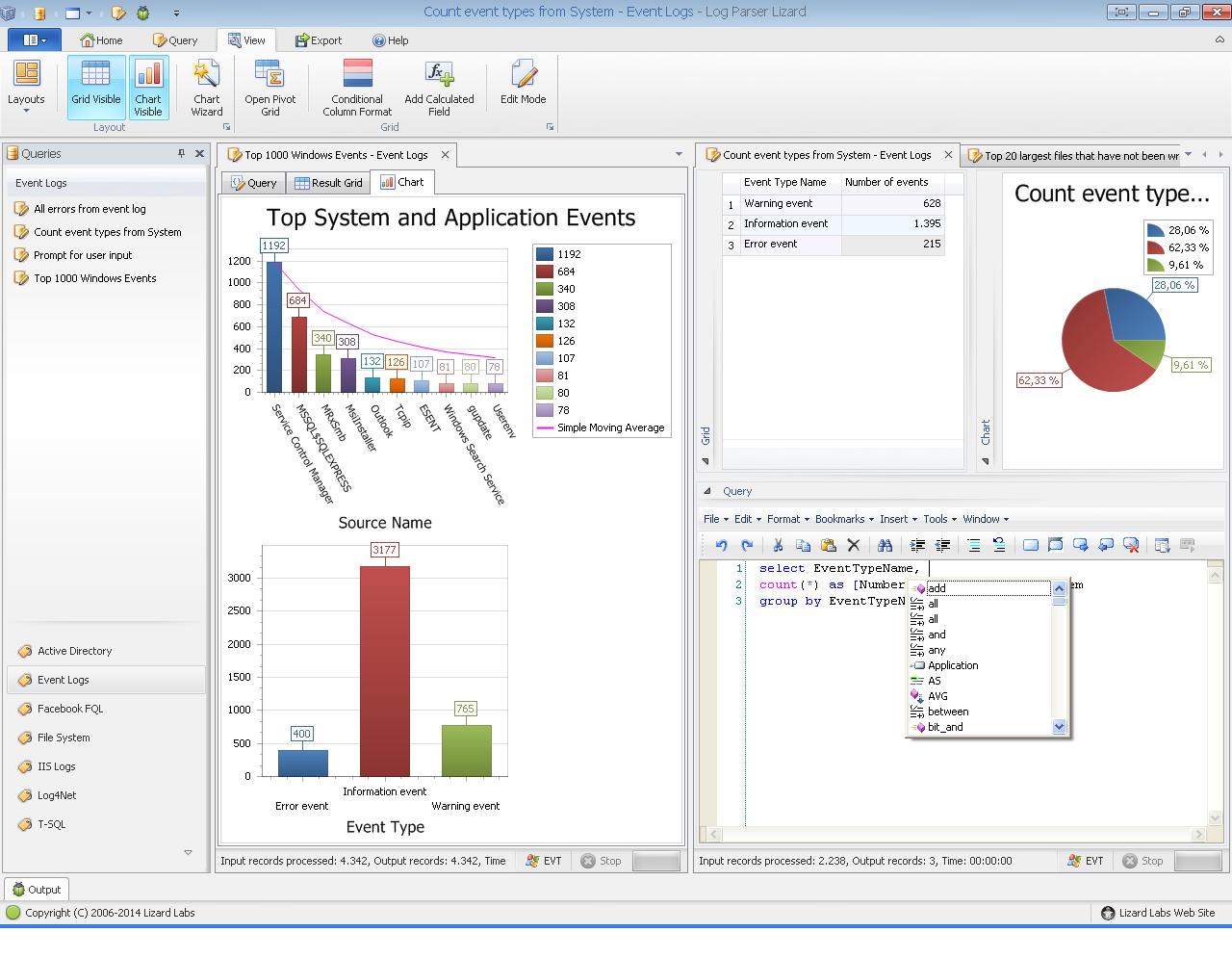Open Conditional Column Format
The height and width of the screenshot is (958, 1232).
357,88
